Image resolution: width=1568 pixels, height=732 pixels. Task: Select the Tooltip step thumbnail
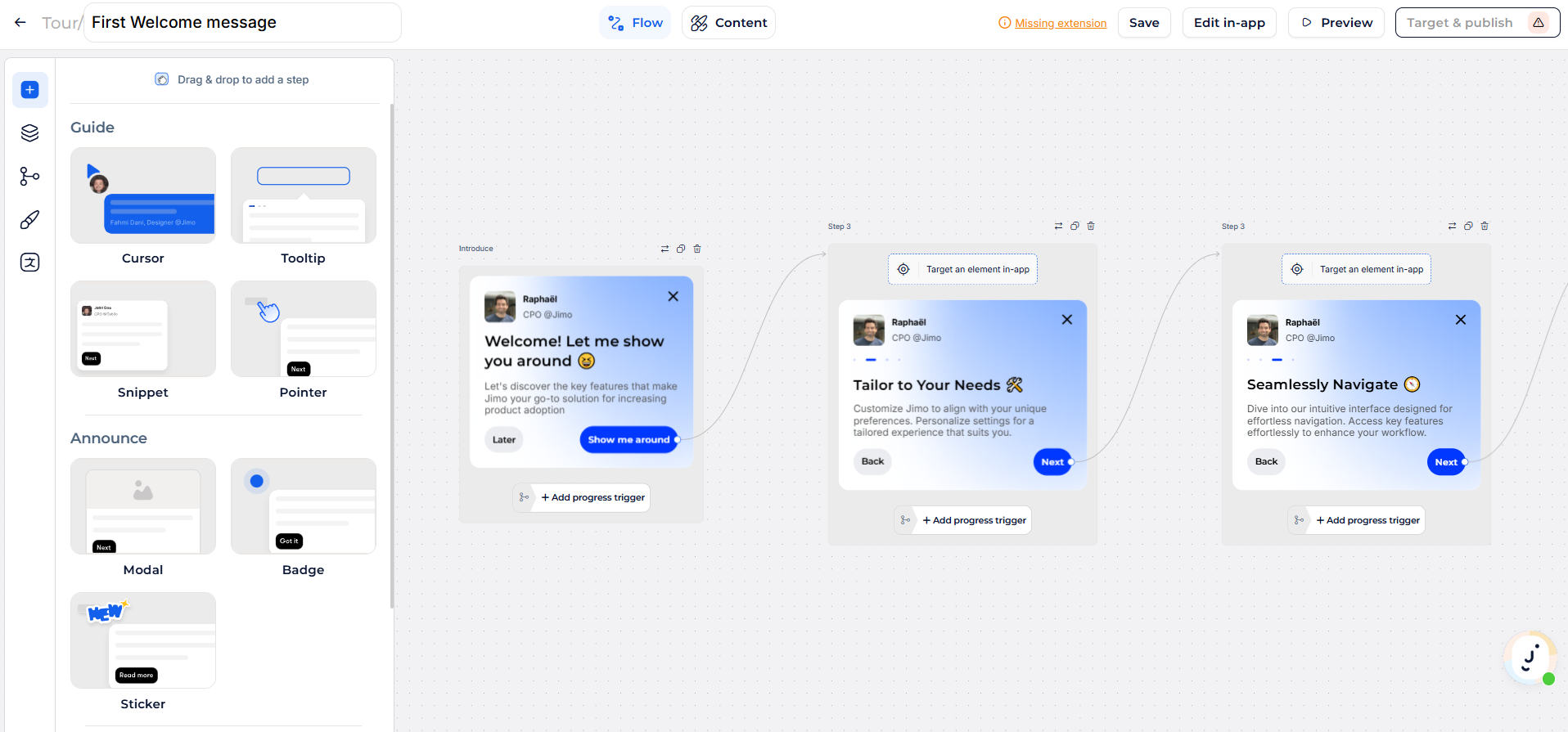point(304,196)
